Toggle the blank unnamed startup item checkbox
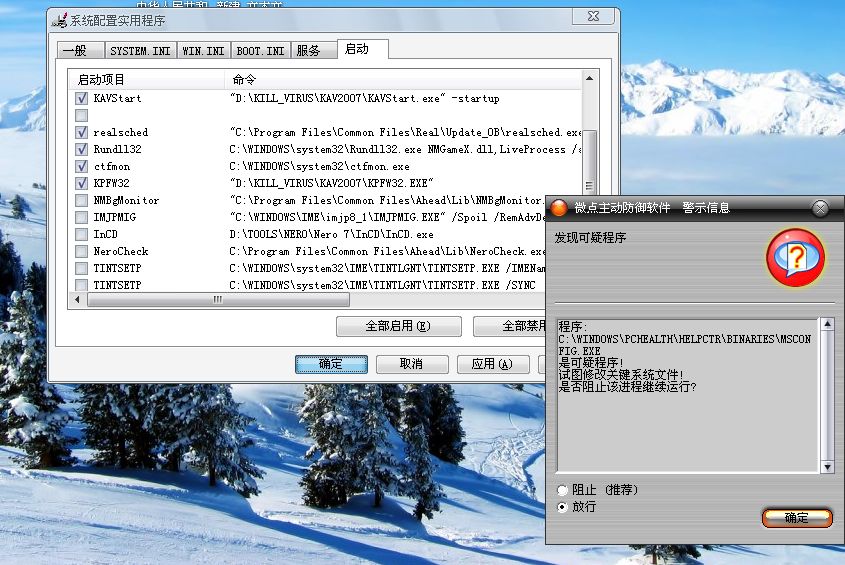The width and height of the screenshot is (845, 565). click(x=81, y=115)
